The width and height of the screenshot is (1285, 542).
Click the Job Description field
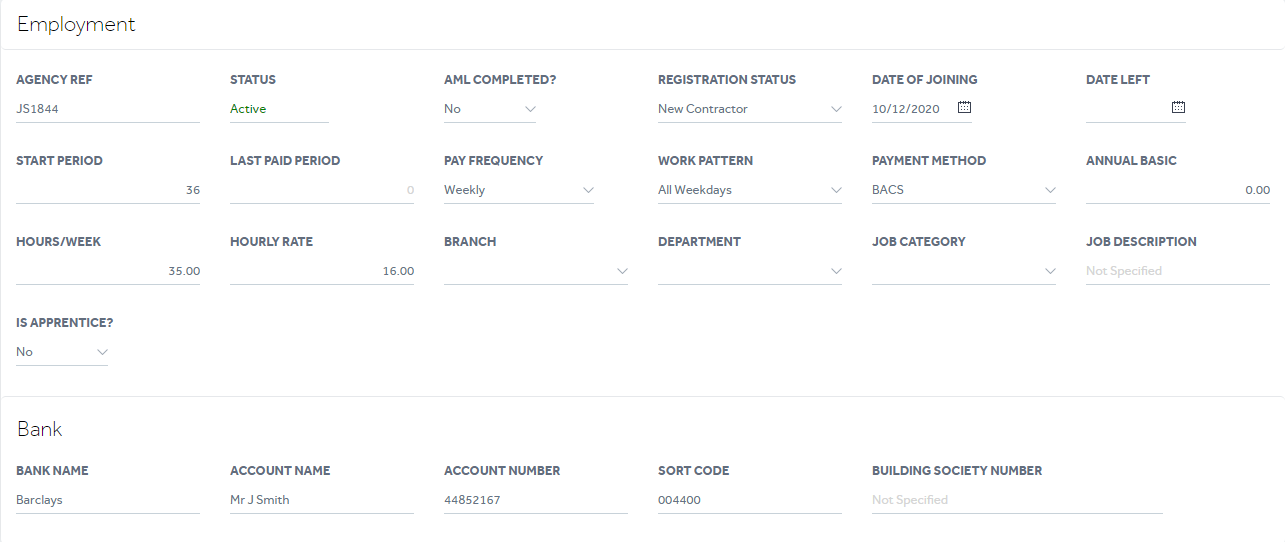pyautogui.click(x=1178, y=271)
